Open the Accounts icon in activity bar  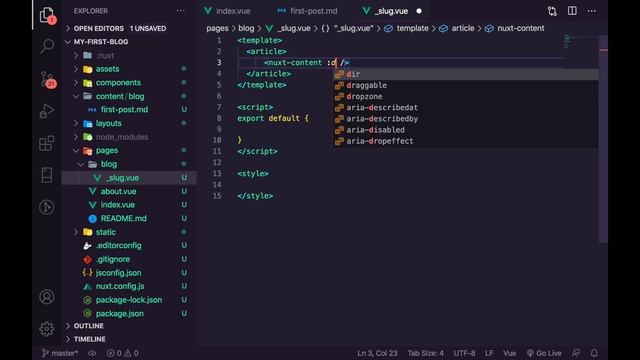click(47, 297)
